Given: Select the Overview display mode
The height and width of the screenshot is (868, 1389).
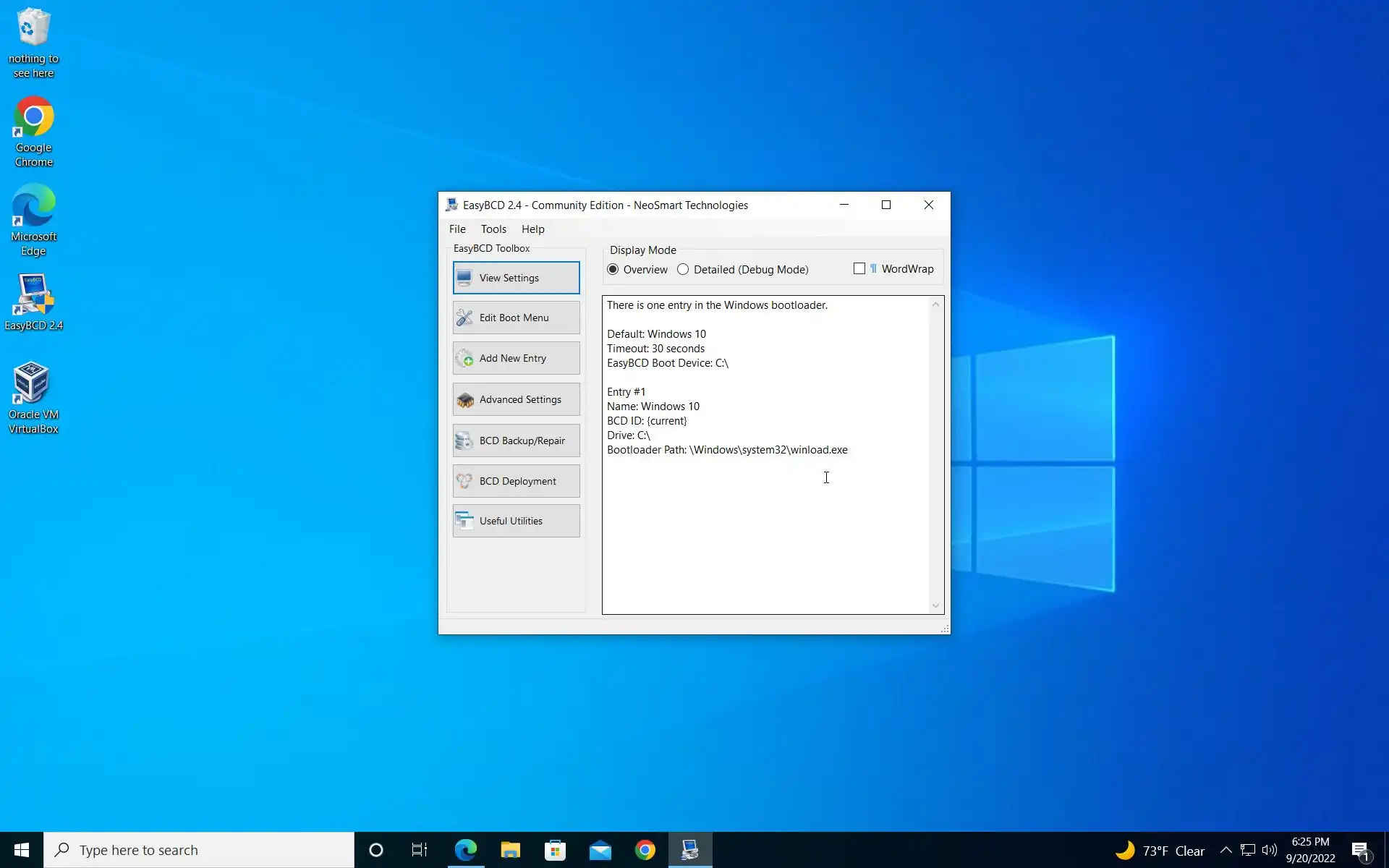Looking at the screenshot, I should coord(613,270).
